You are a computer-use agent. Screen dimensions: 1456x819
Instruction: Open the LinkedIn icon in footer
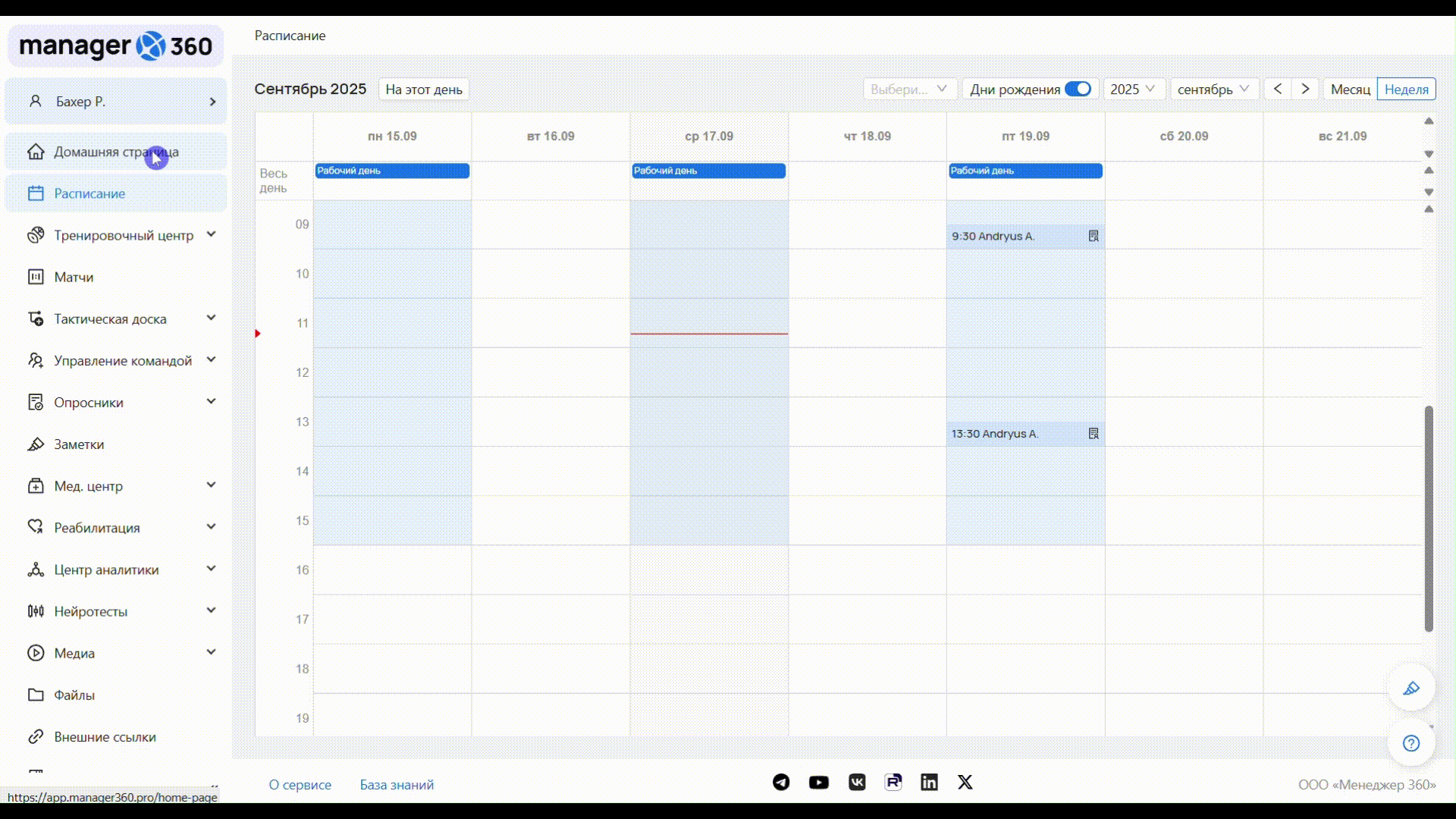tap(929, 782)
